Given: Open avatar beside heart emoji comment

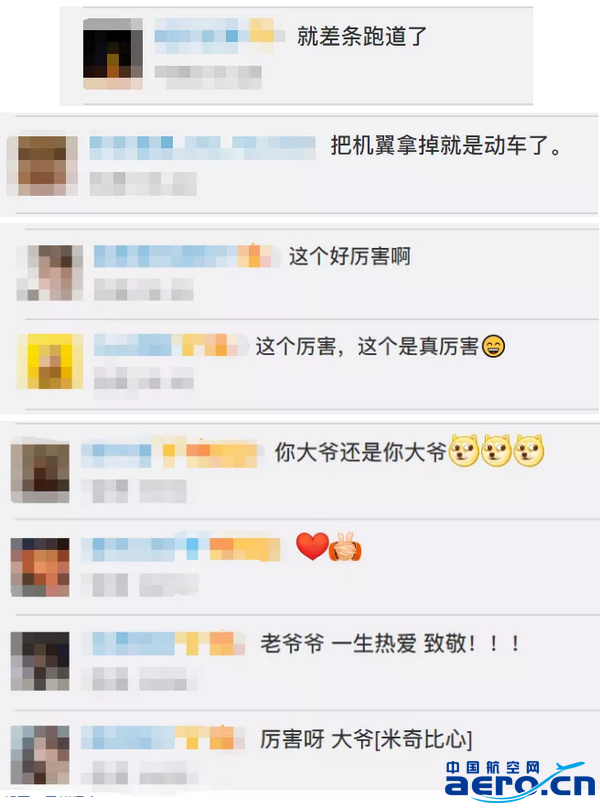Looking at the screenshot, I should (40, 567).
